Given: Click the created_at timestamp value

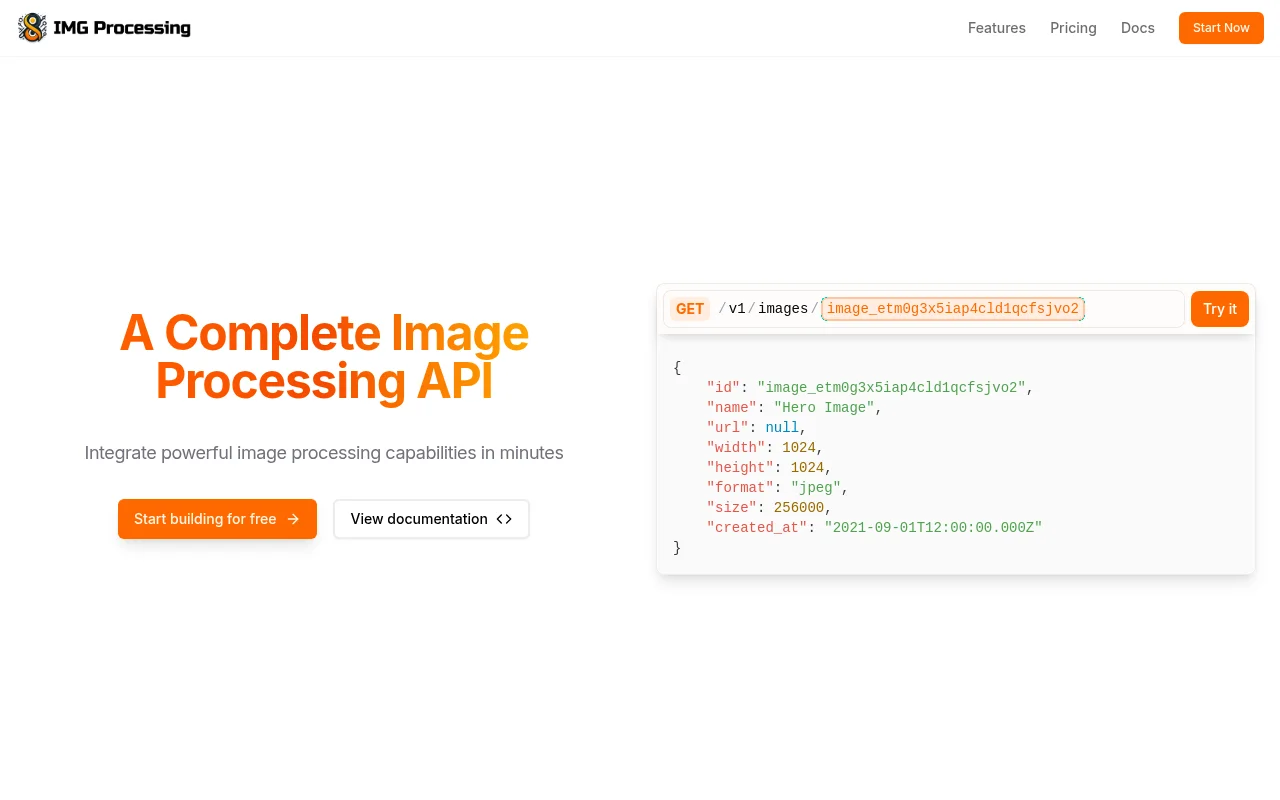Looking at the screenshot, I should point(932,528).
